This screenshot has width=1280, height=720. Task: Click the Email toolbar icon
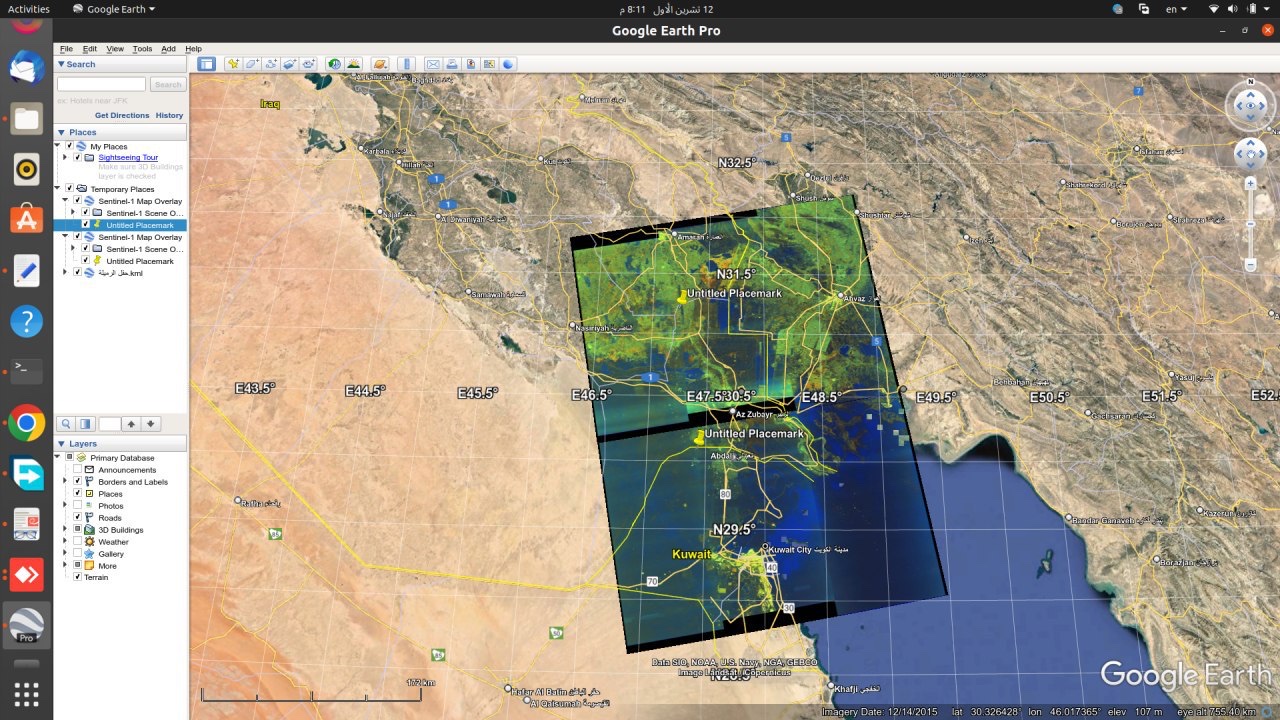[x=433, y=64]
